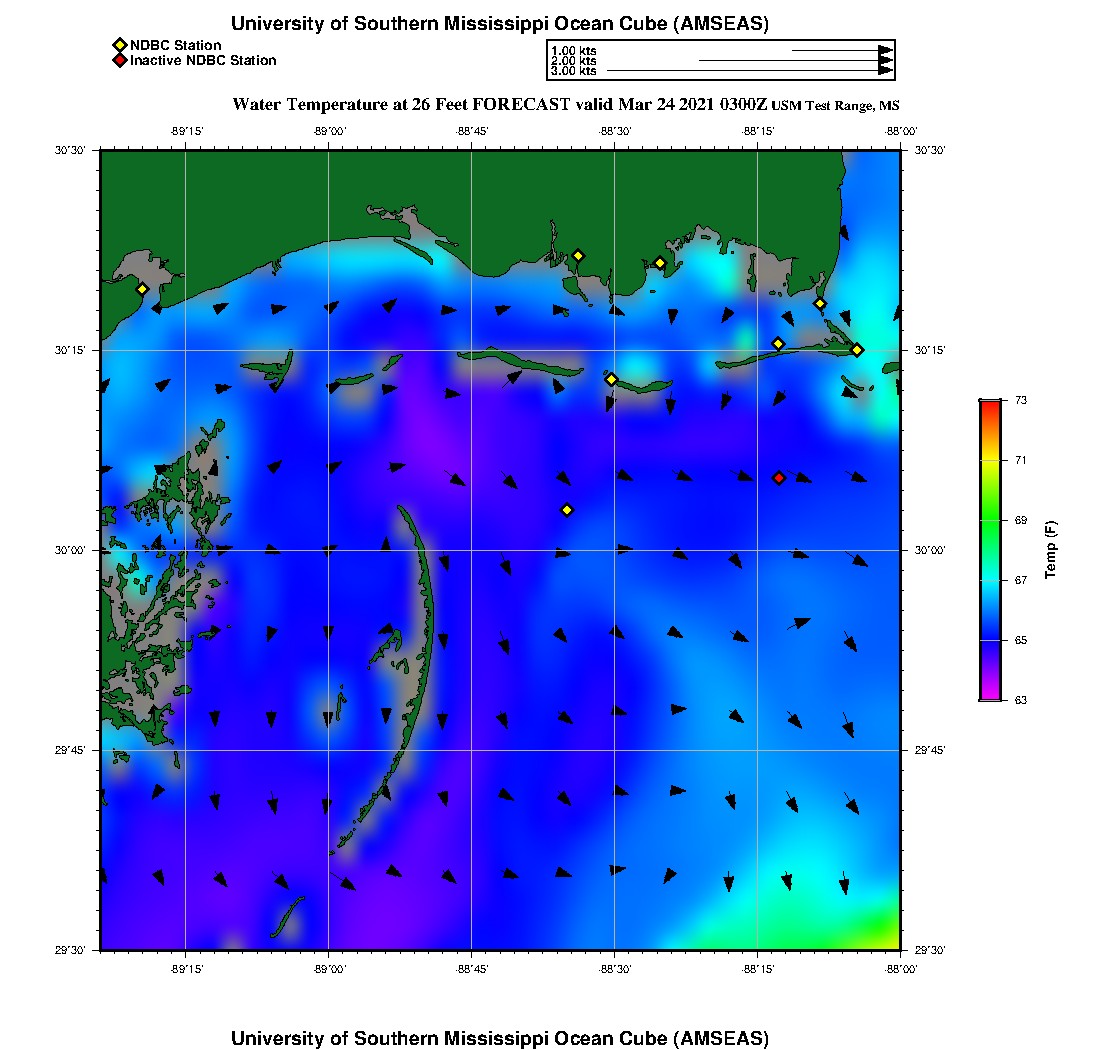Select the 'Water Temperature at 26 Feet FORECAST' heading
This screenshot has height=1050, width=1100.
[500, 104]
